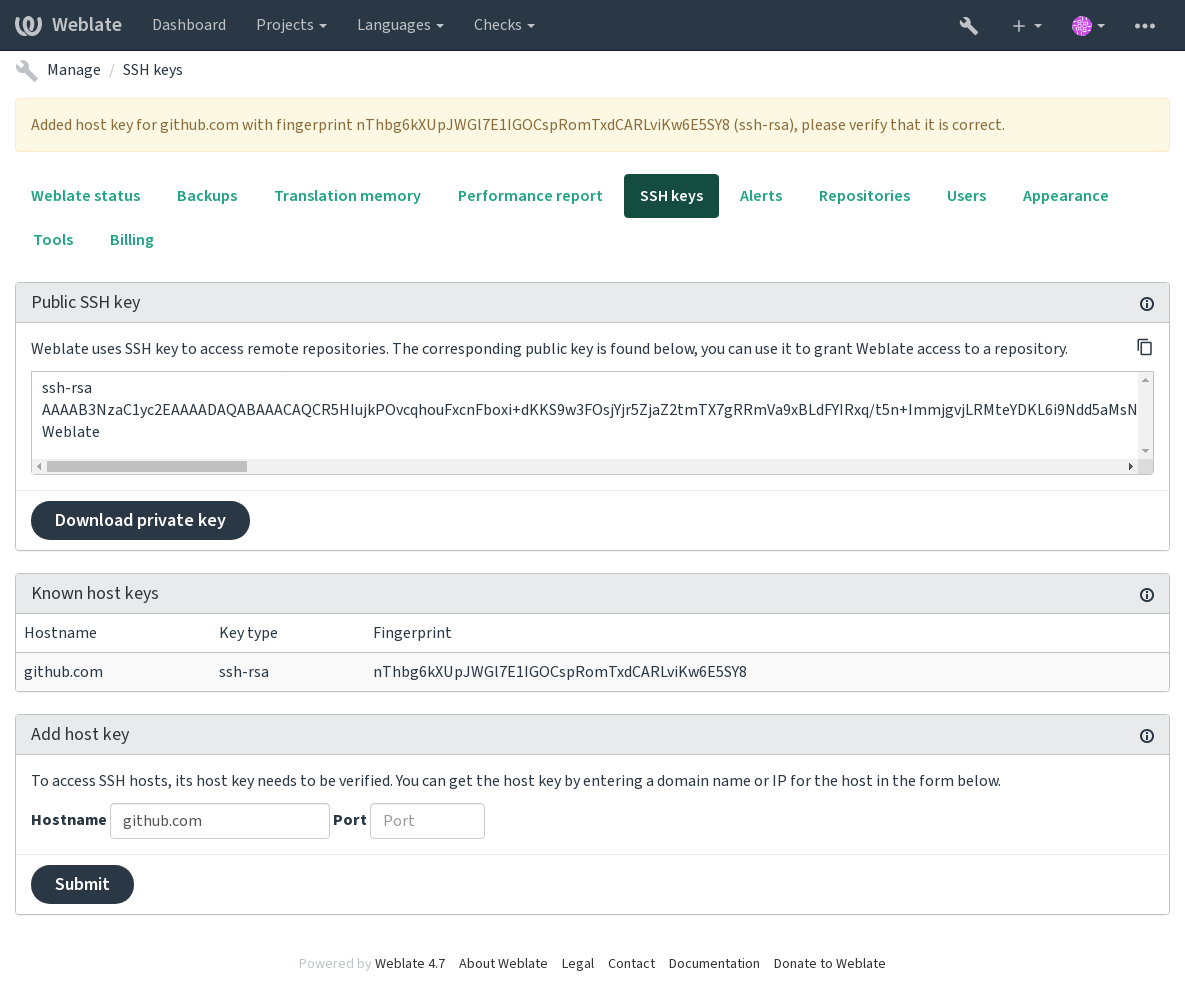Screen dimensions: 1185x1001
Task: Open info help for Add host key
Action: [1146, 736]
